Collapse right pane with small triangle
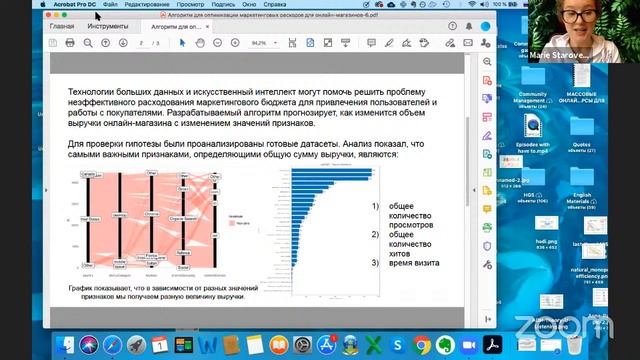This screenshot has height=360, width=640. [473, 190]
